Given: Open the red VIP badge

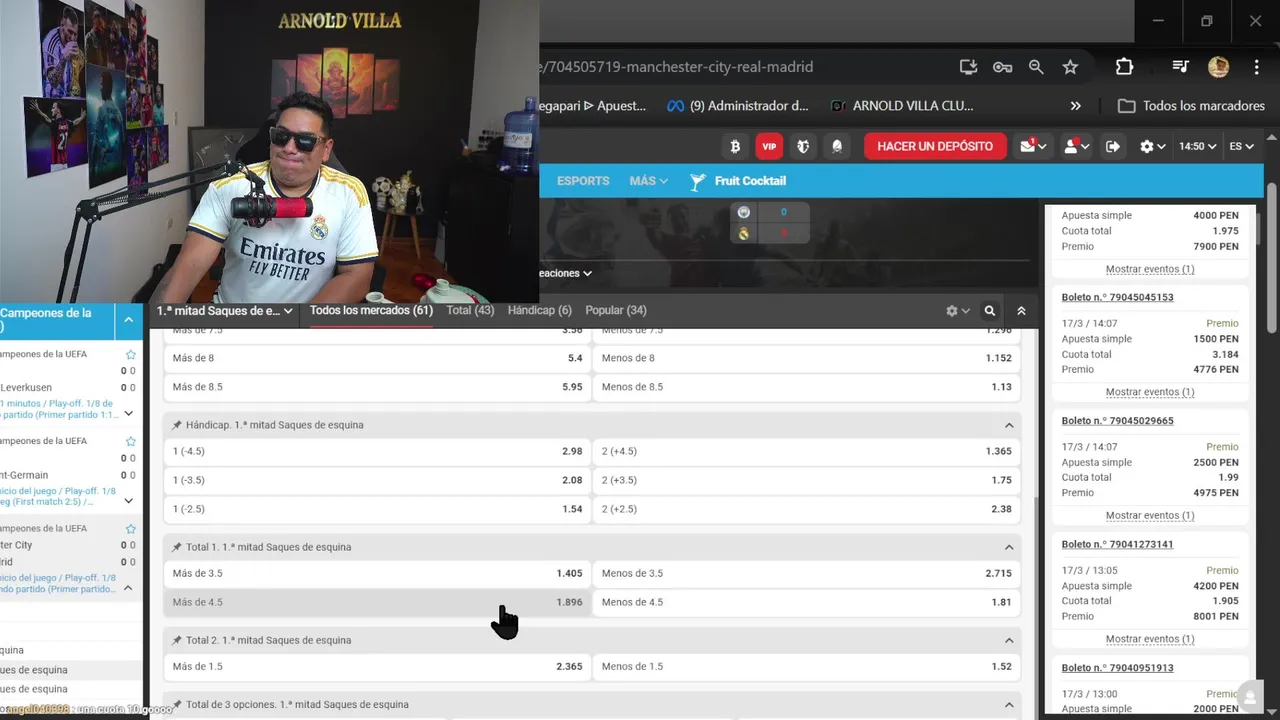Looking at the screenshot, I should click(769, 146).
